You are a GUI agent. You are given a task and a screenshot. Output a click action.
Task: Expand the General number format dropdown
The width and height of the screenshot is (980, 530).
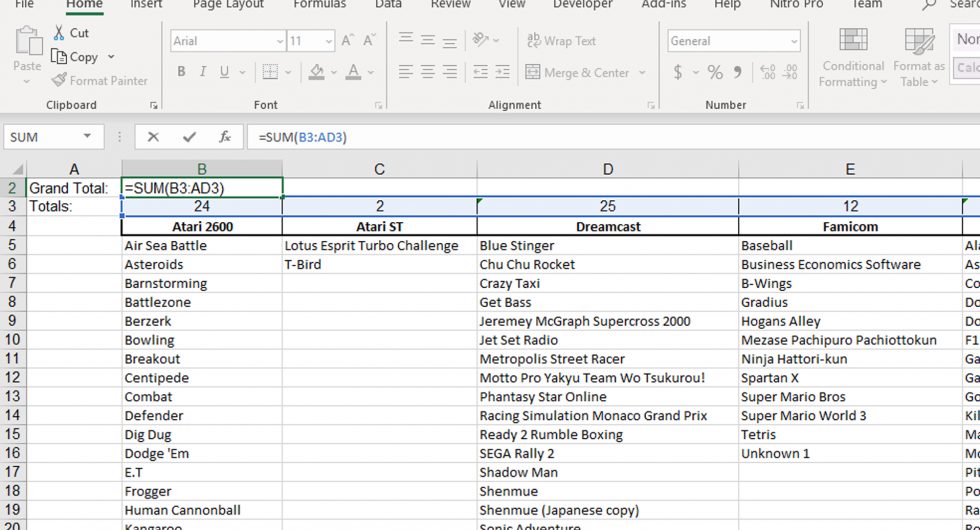point(794,42)
